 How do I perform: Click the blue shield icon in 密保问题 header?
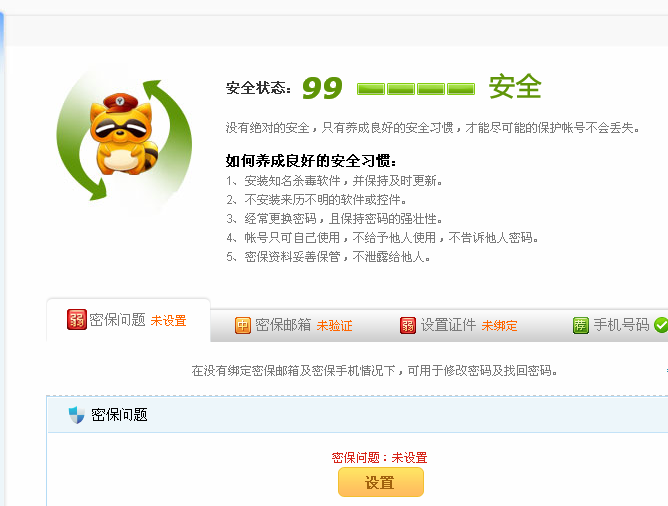pos(77,415)
